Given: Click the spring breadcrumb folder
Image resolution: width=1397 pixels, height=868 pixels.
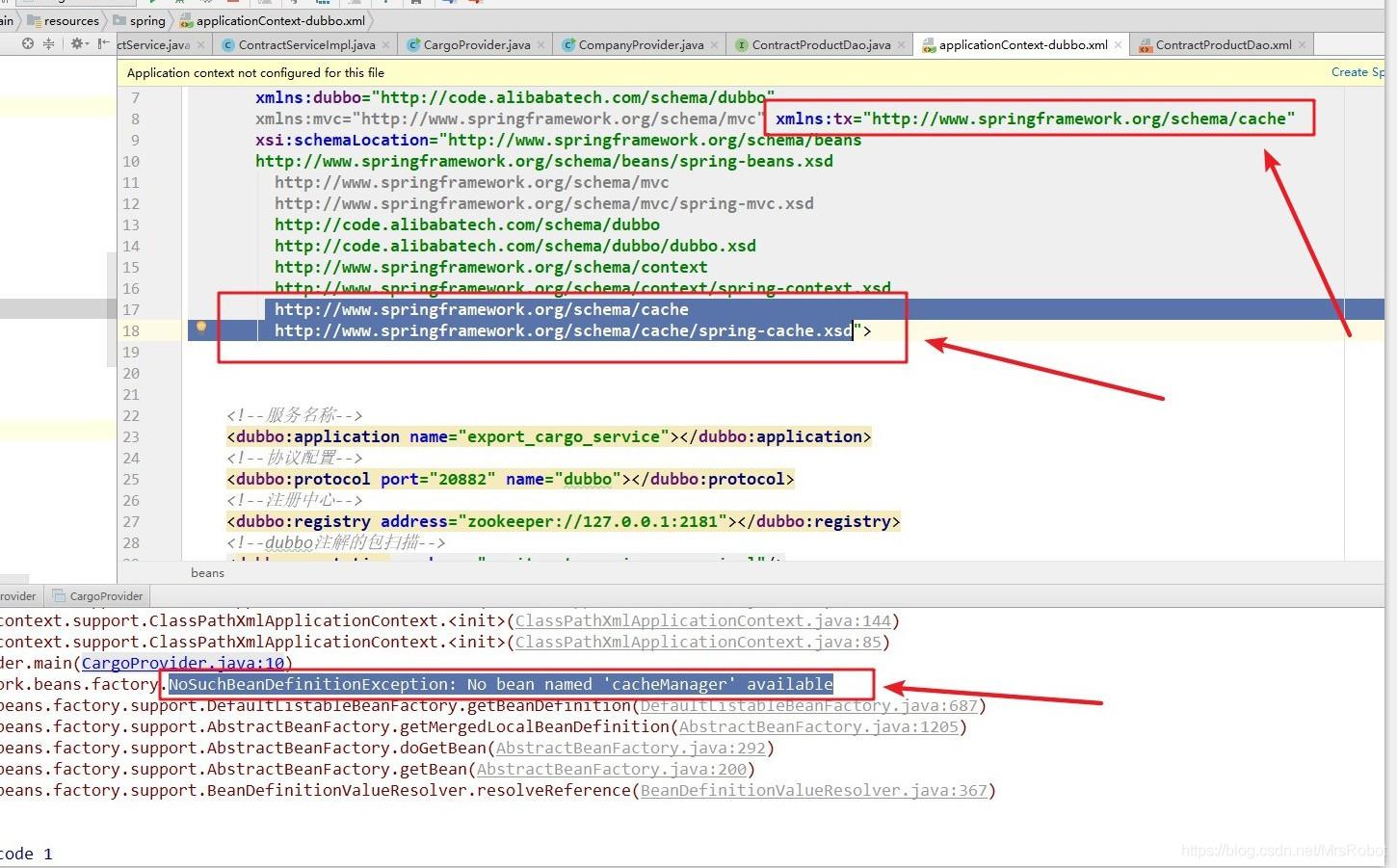Looking at the screenshot, I should point(140,20).
